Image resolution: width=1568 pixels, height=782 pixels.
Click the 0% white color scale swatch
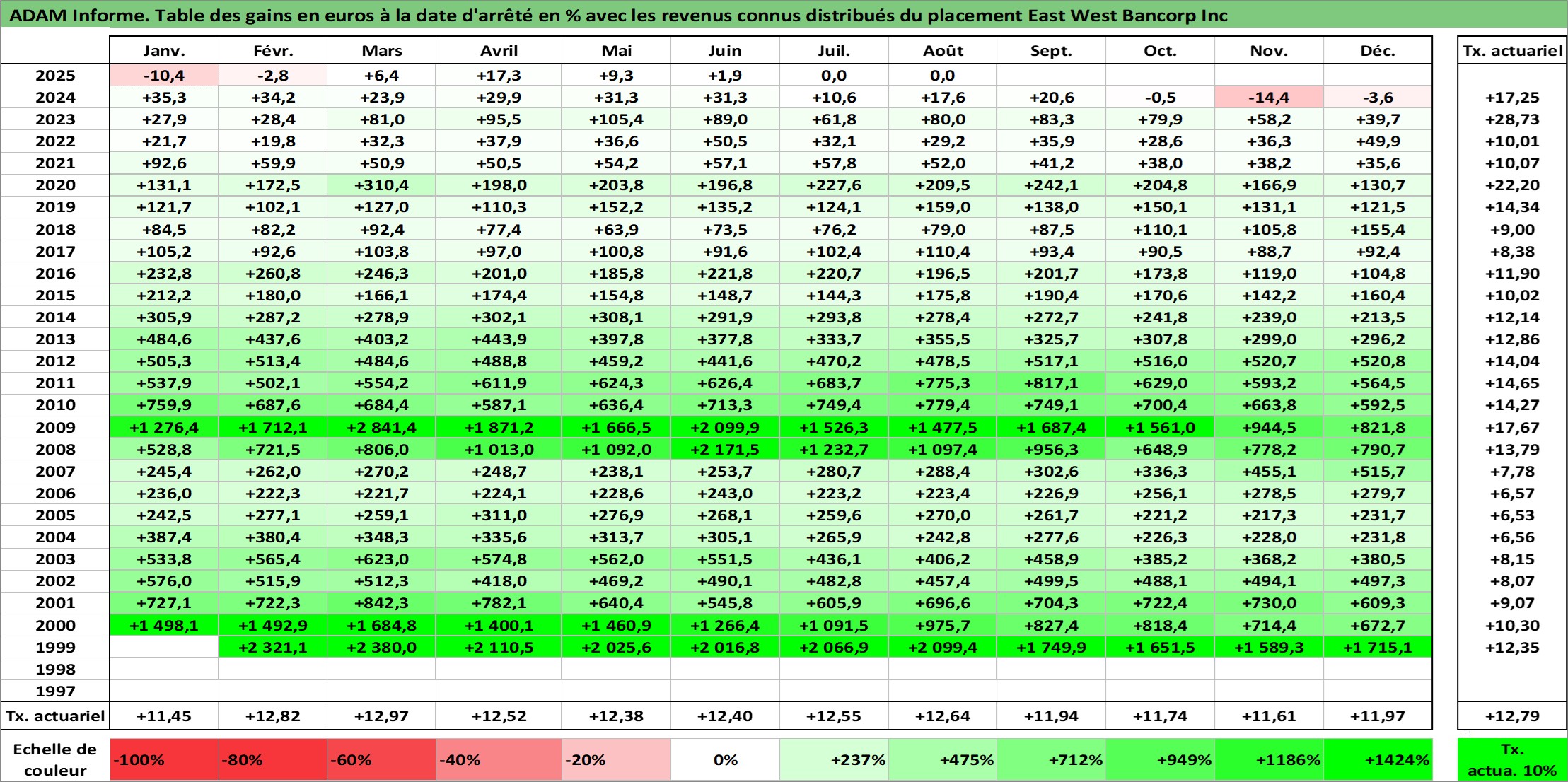tap(725, 760)
